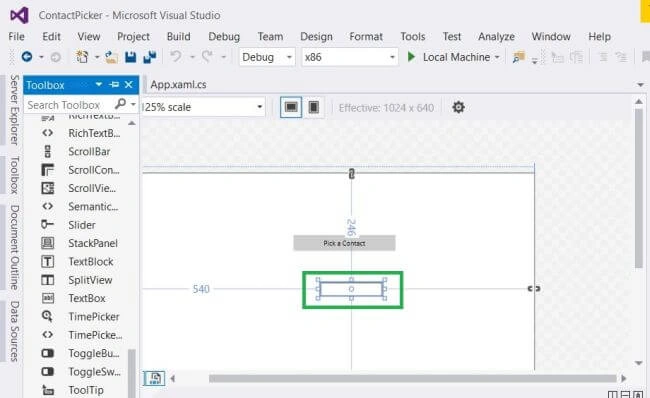Open Toolbox window position dropdown arrow
The height and width of the screenshot is (398, 650).
[99, 85]
